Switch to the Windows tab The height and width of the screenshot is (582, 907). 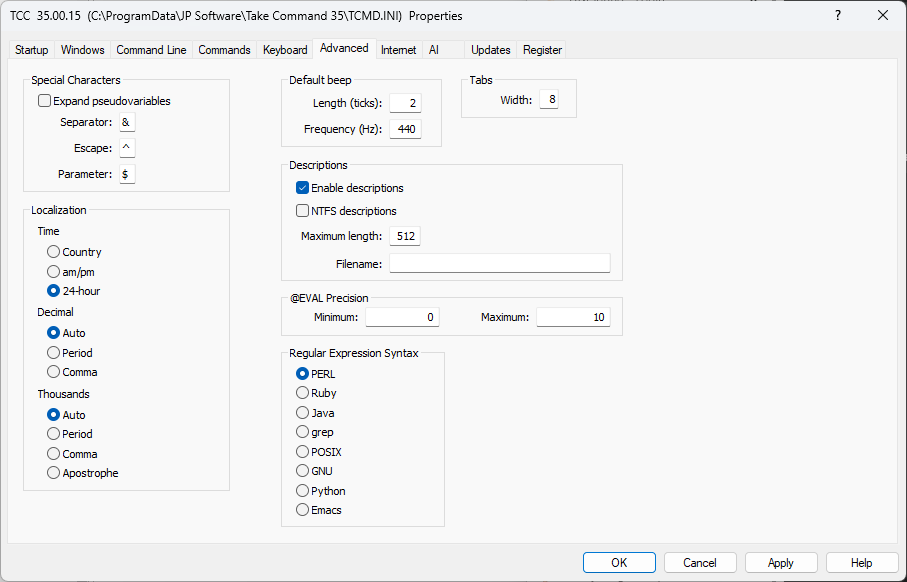click(x=82, y=50)
